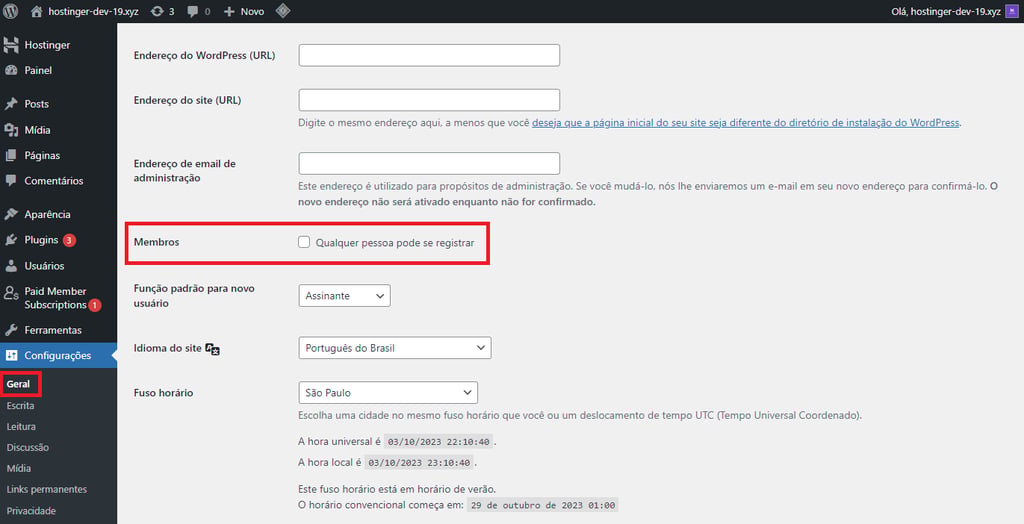1024x524 pixels.
Task: Click the Aparência brush icon
Action: (11, 214)
